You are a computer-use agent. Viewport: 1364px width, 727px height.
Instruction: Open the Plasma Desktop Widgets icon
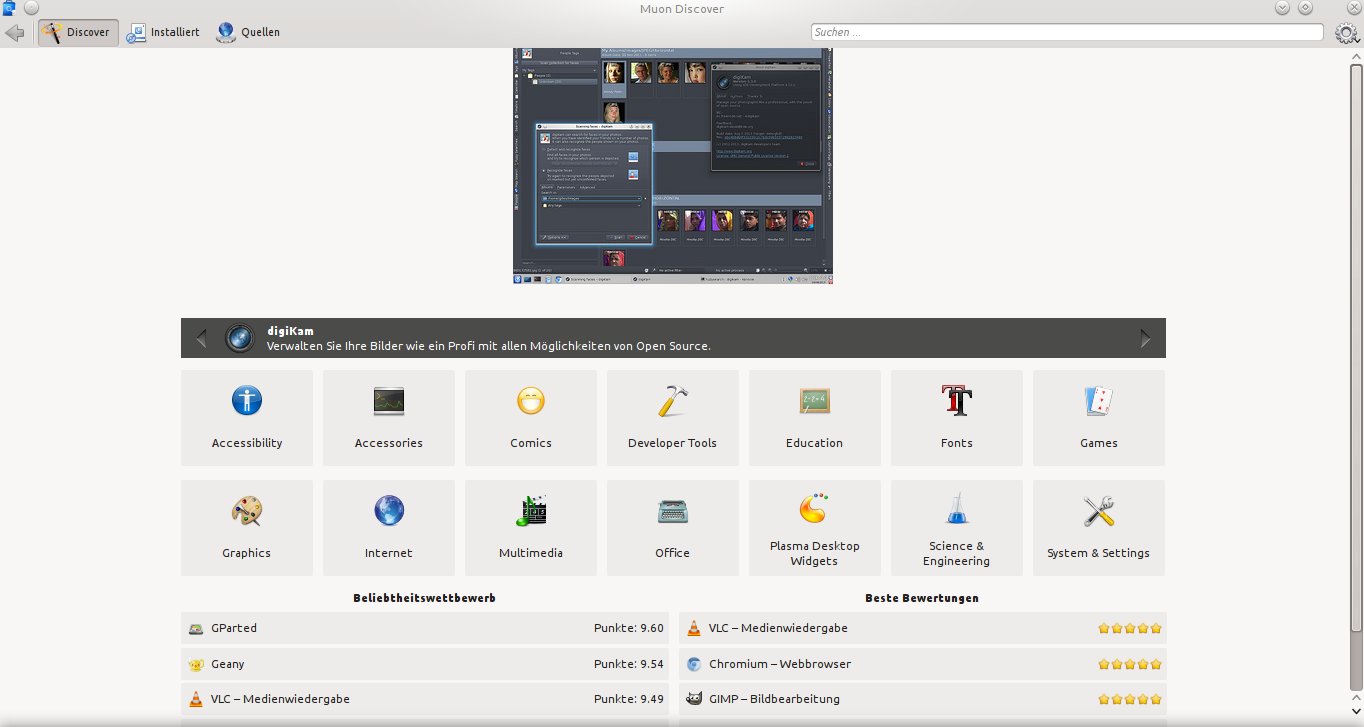(x=815, y=509)
